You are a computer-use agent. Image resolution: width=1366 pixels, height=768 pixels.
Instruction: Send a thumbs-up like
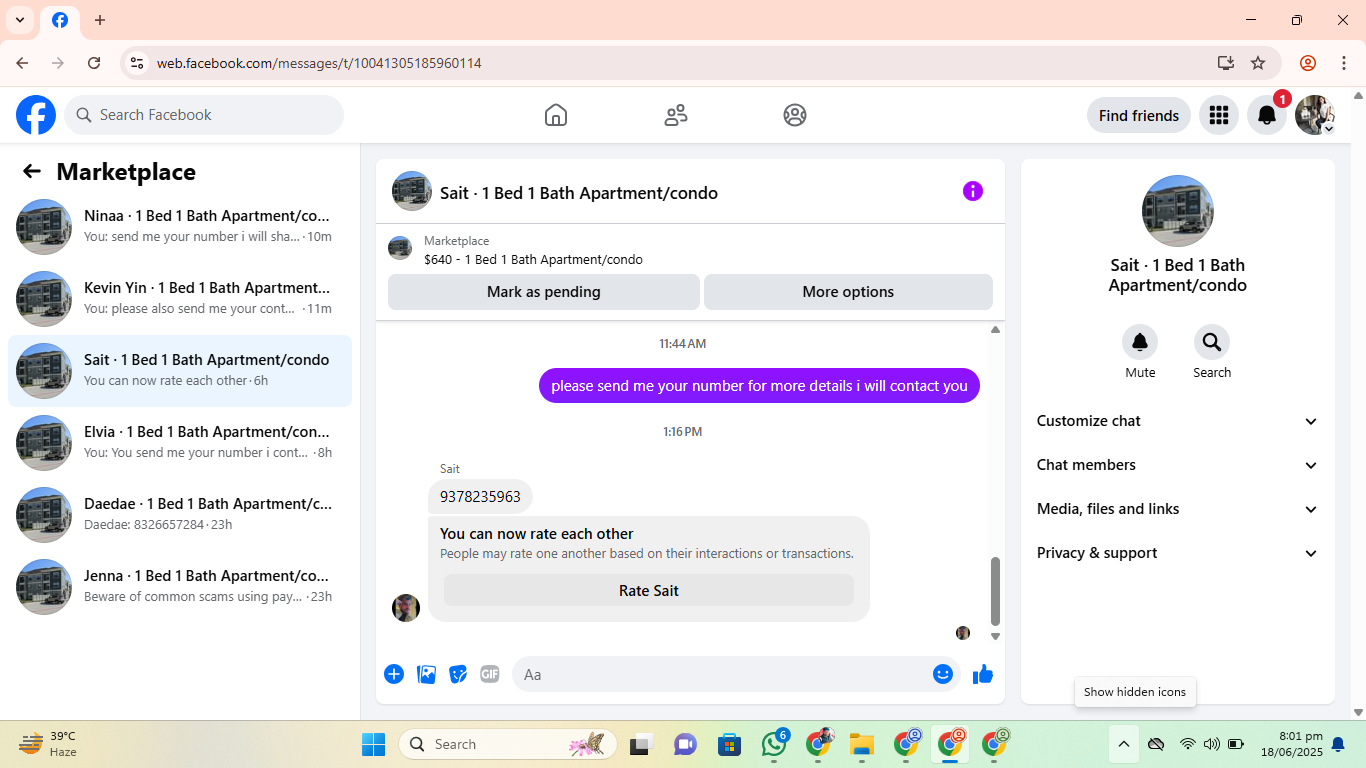tap(983, 674)
